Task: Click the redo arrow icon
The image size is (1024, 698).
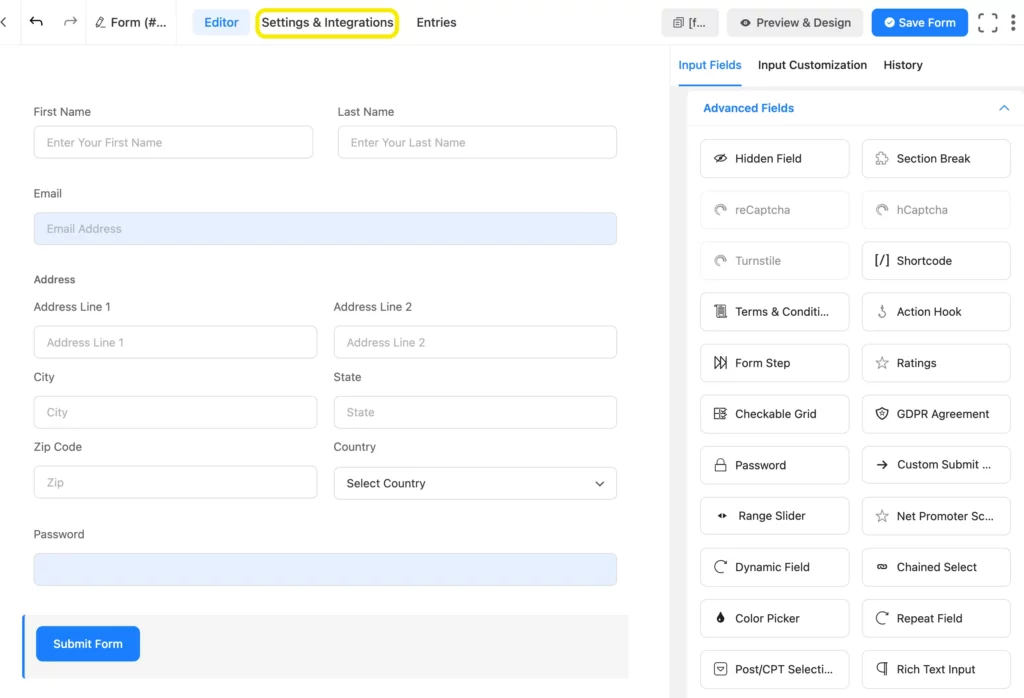Action: pyautogui.click(x=70, y=22)
